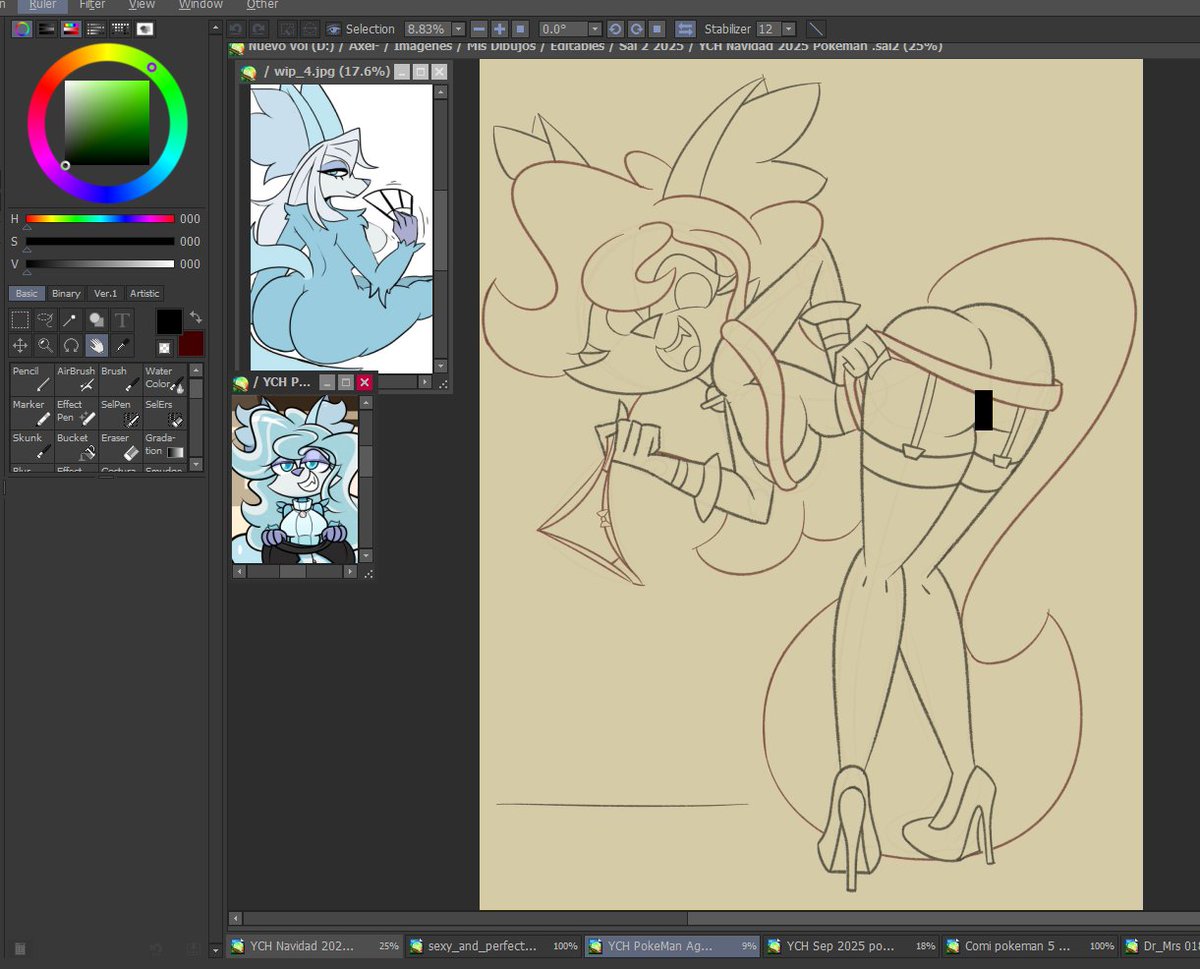Image resolution: width=1200 pixels, height=969 pixels.
Task: Switch to the Binary brush tab
Action: coord(66,293)
